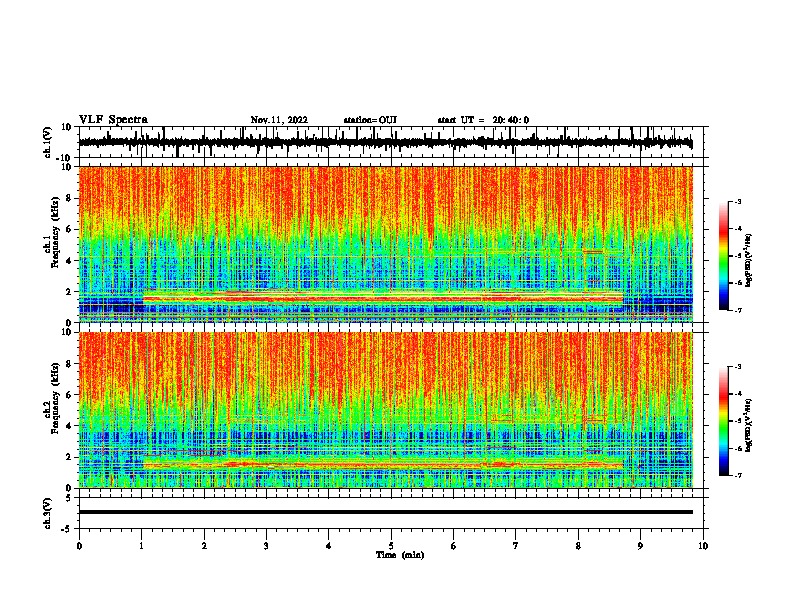Click the ch.1 spectrogram color scale bar
Screen dimensions: 792x612
724,256
